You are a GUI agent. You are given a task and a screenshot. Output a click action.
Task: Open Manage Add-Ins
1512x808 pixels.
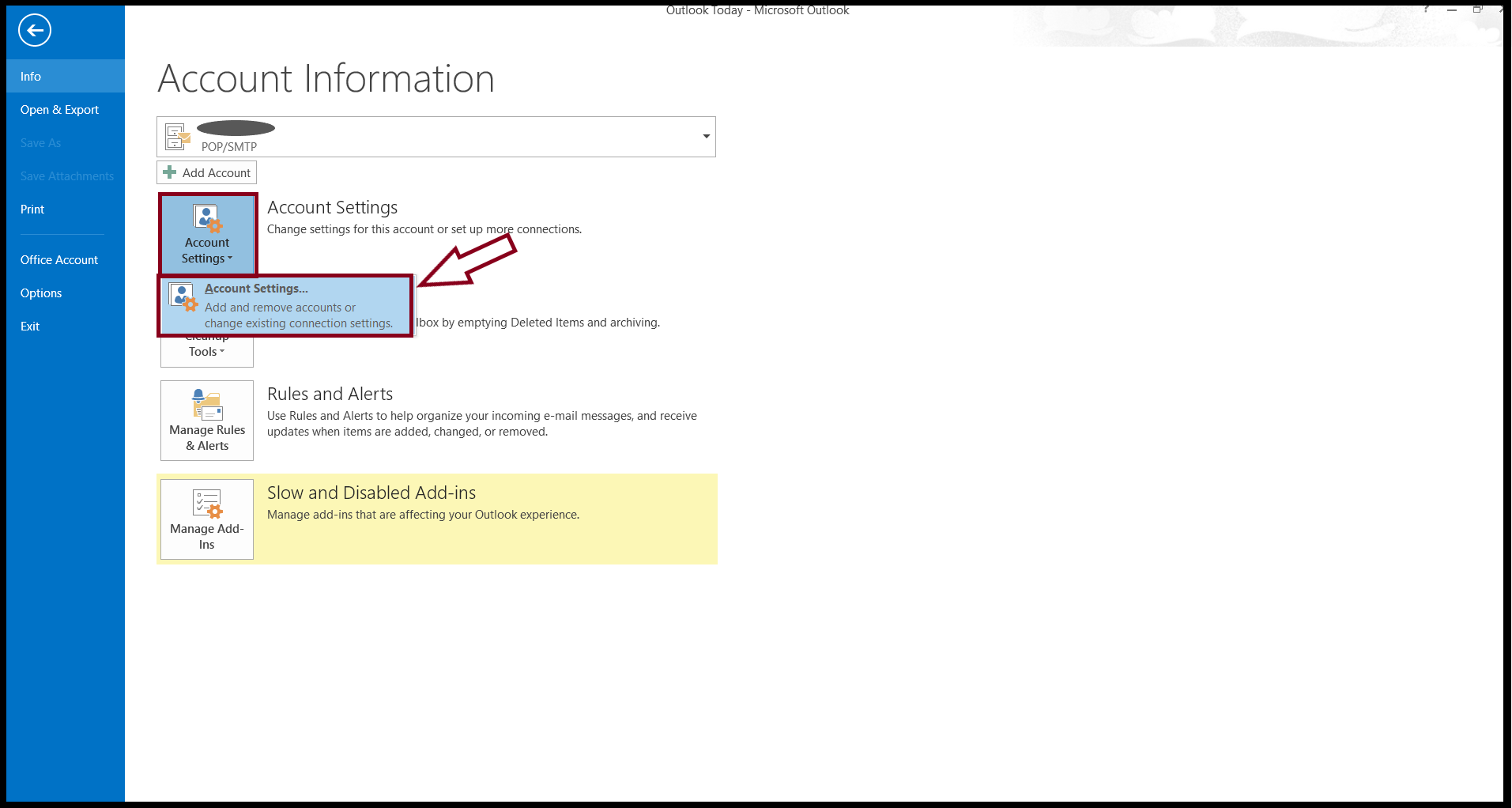coord(207,519)
